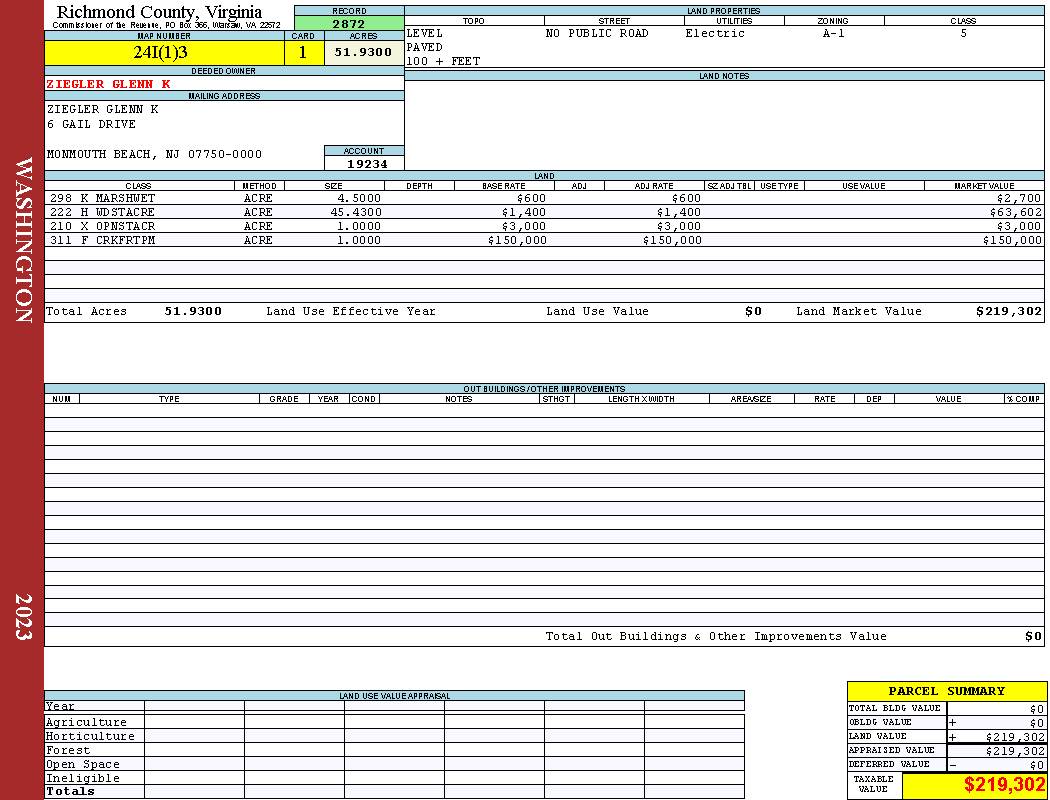Click base rate $150,000
The height and width of the screenshot is (800, 1050).
tap(517, 240)
